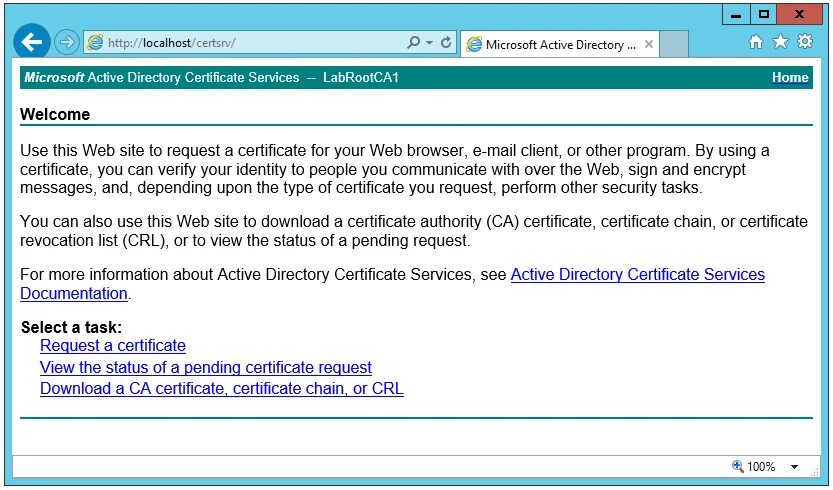Close the Microsoft Active Directory tab
Image resolution: width=833 pixels, height=490 pixels.
pyautogui.click(x=649, y=45)
